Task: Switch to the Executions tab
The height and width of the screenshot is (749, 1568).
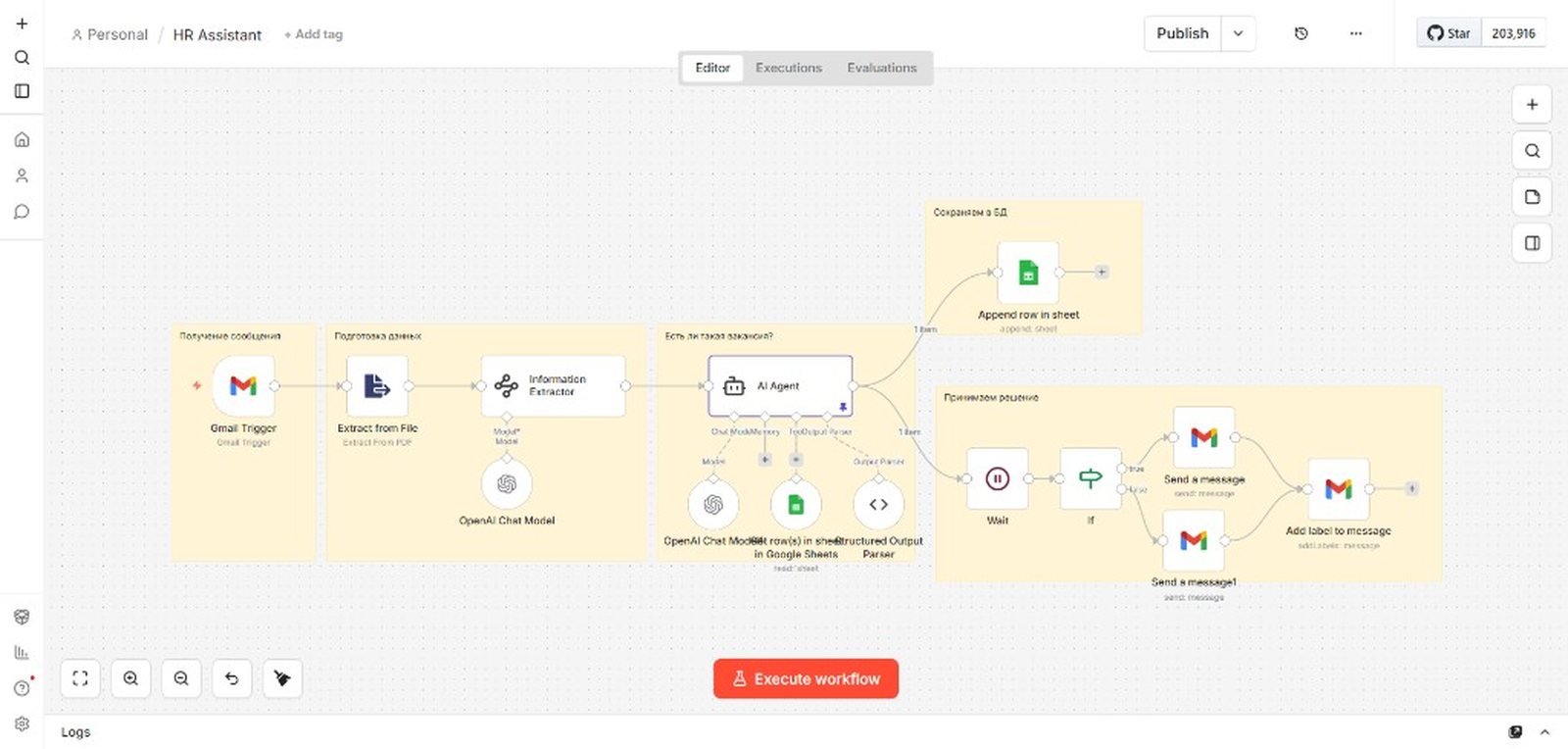Action: 789,68
